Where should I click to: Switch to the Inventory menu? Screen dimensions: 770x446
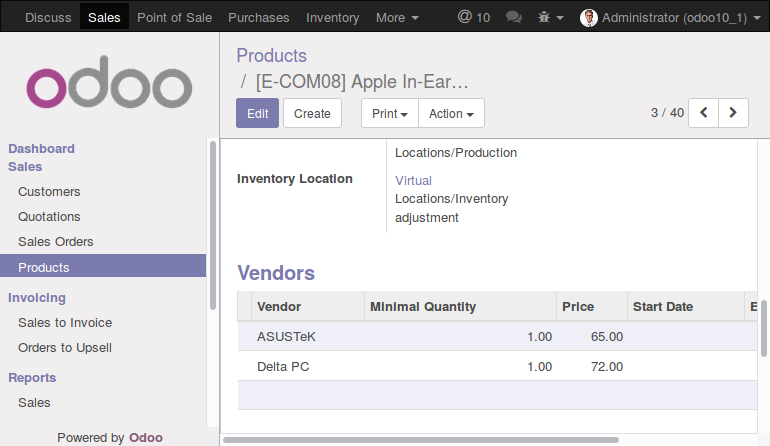[x=332, y=18]
